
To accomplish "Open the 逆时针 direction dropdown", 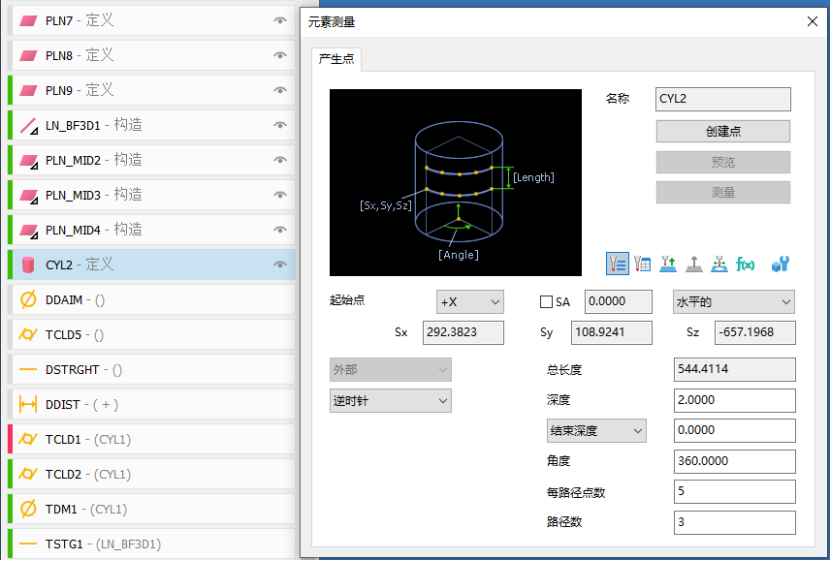I will click(390, 401).
